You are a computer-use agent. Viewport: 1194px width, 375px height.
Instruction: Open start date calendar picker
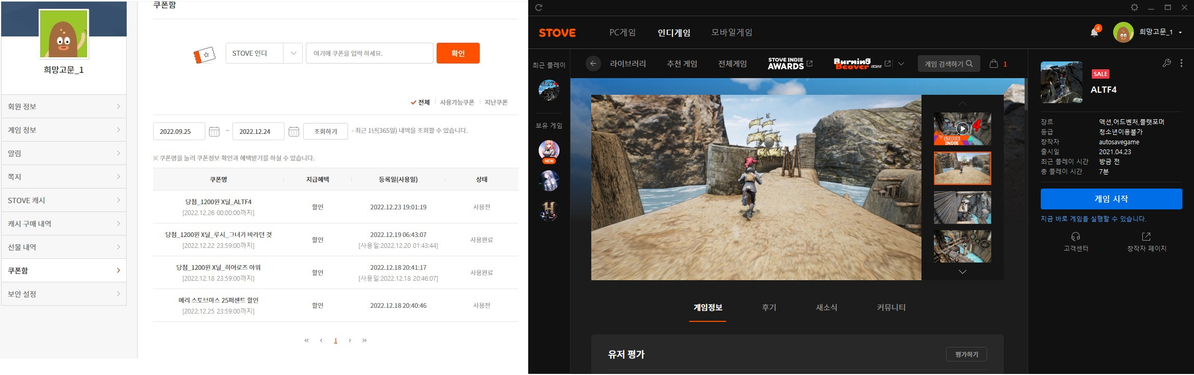pos(215,131)
